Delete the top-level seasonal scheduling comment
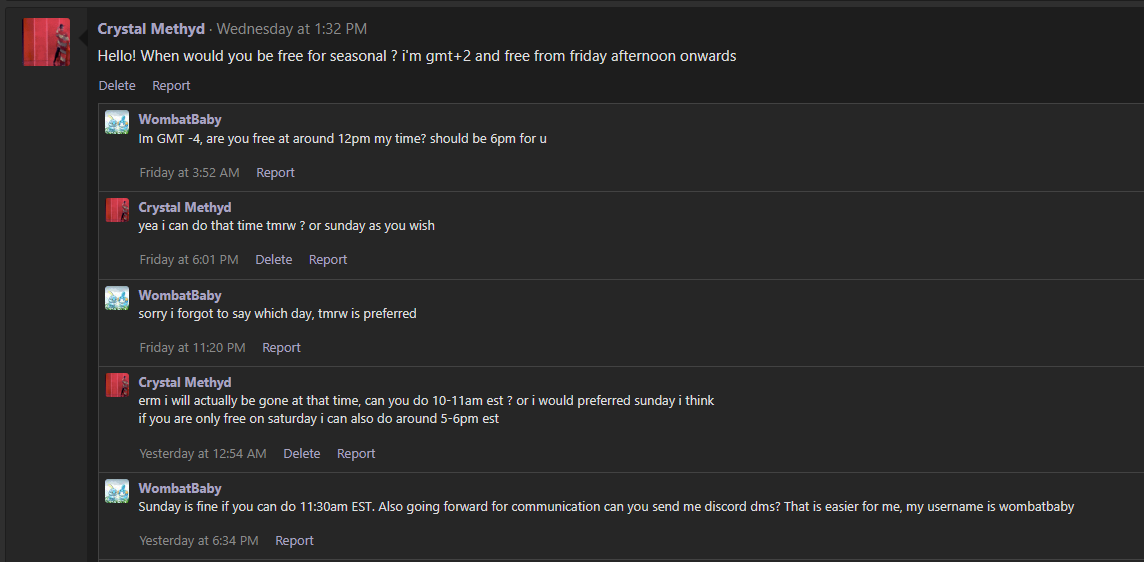Viewport: 1144px width, 562px height. click(117, 86)
